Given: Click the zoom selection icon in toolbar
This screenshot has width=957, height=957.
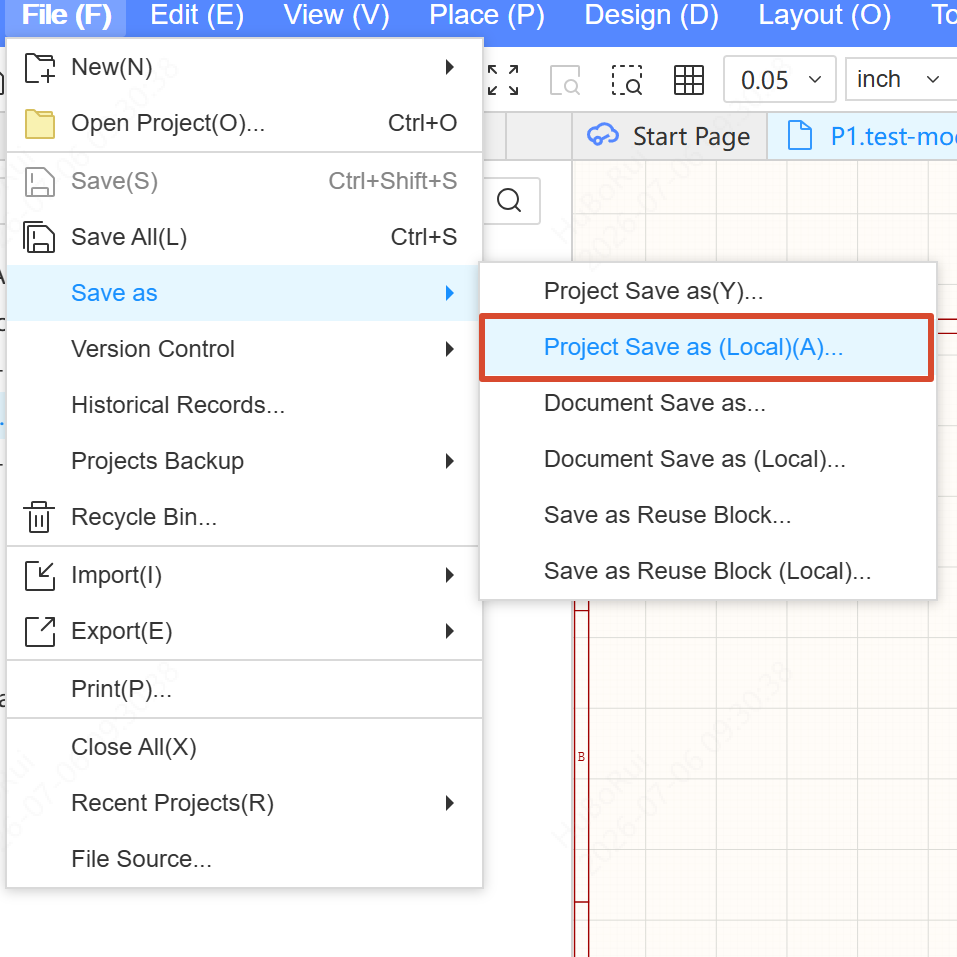Looking at the screenshot, I should point(627,80).
